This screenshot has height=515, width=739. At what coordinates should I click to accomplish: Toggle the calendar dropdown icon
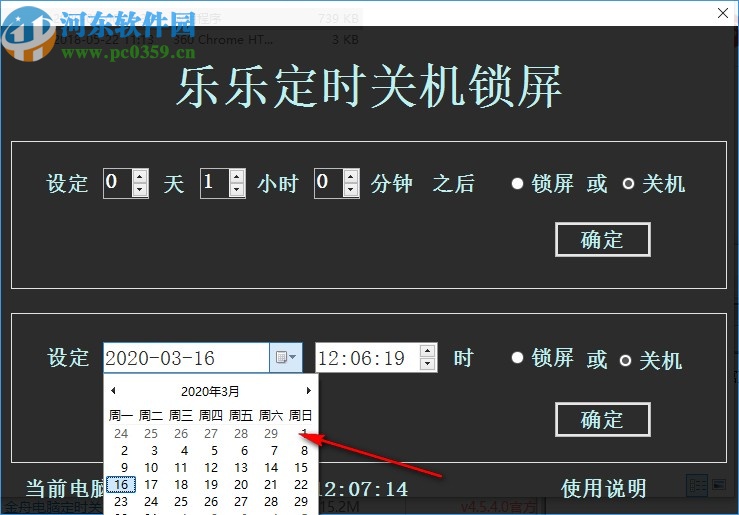pos(286,358)
